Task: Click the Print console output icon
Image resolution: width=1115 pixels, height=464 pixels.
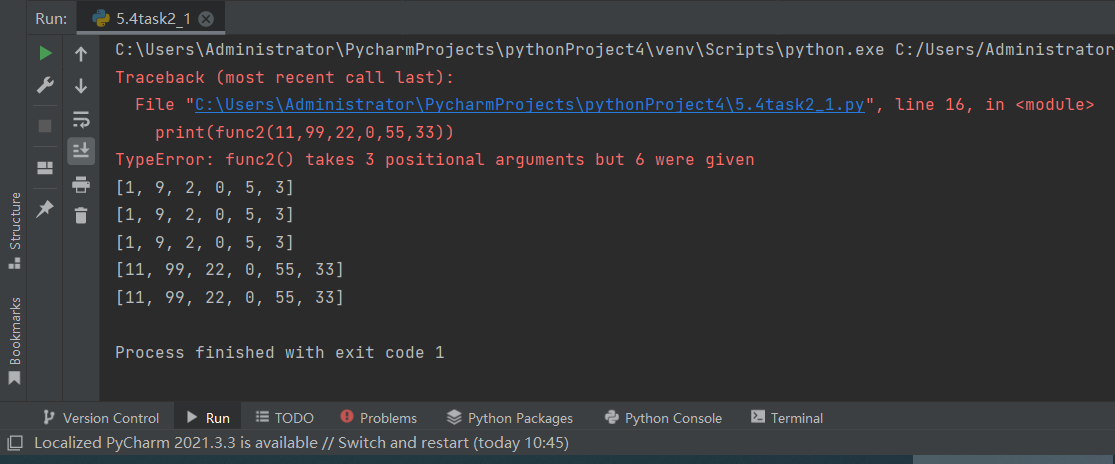Action: click(81, 184)
